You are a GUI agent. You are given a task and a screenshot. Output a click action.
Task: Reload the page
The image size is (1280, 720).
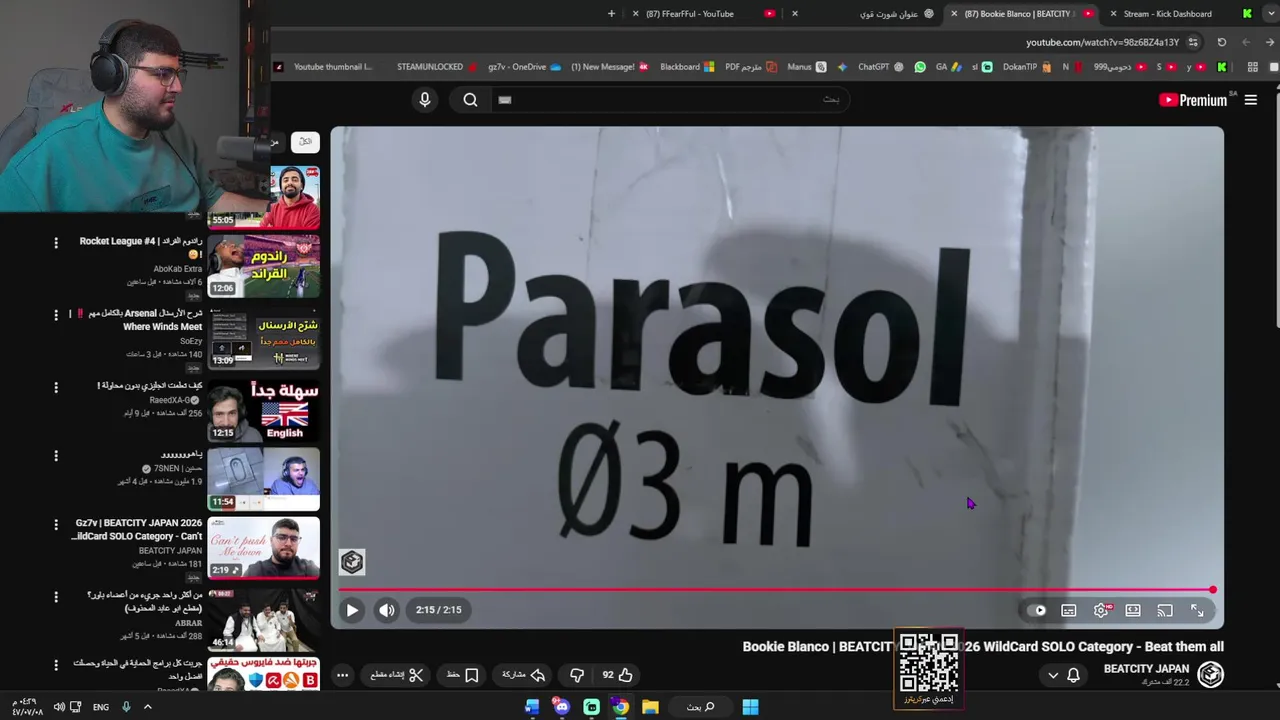pyautogui.click(x=1222, y=42)
